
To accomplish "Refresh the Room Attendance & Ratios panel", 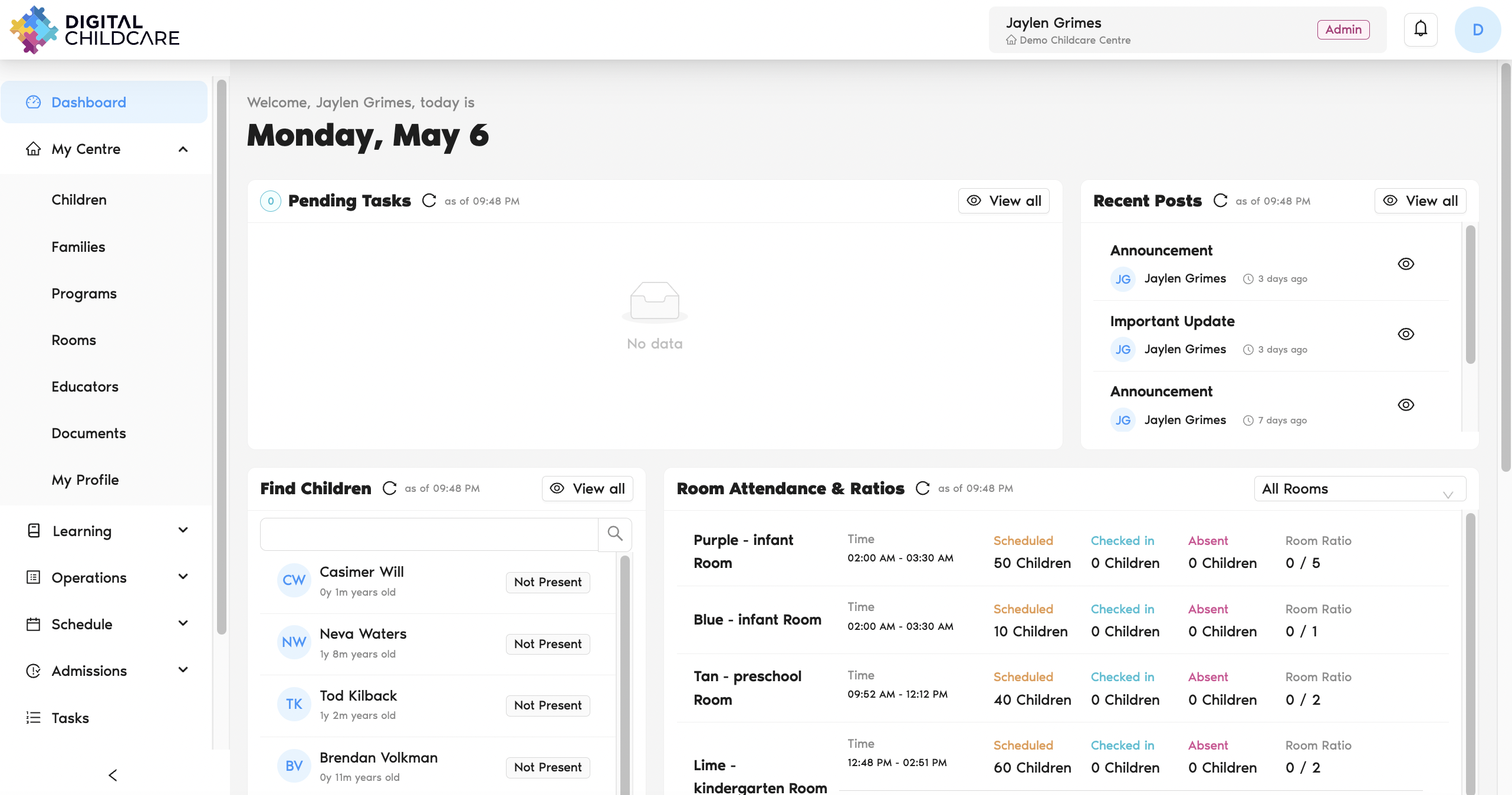I will point(923,488).
